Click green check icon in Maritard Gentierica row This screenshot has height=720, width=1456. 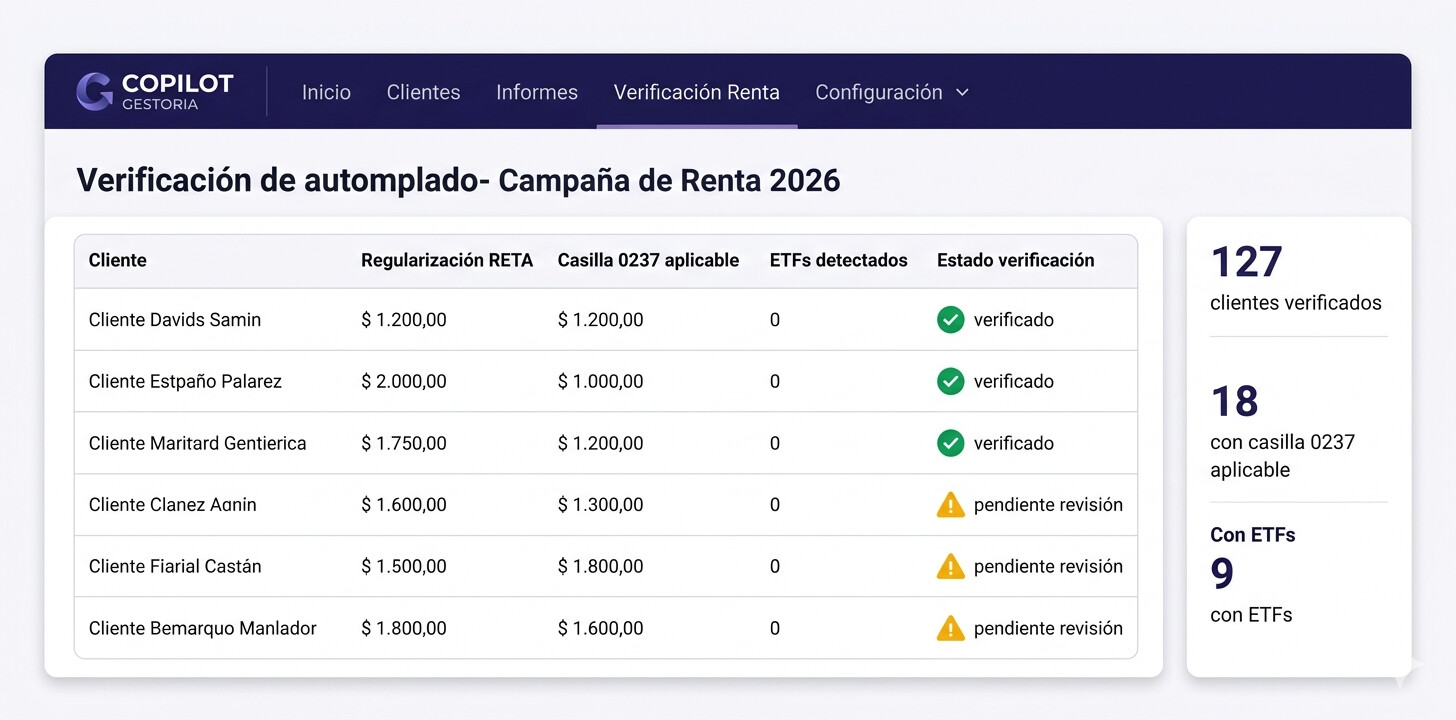tap(950, 443)
